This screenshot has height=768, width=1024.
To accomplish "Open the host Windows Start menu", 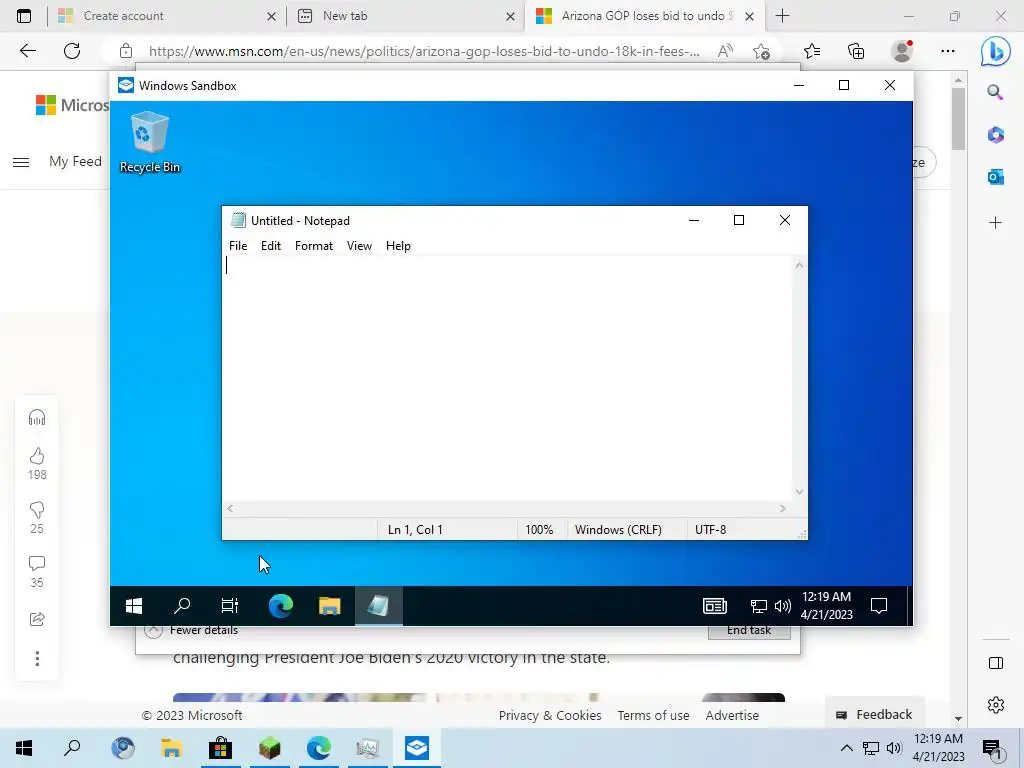I will (x=24, y=748).
